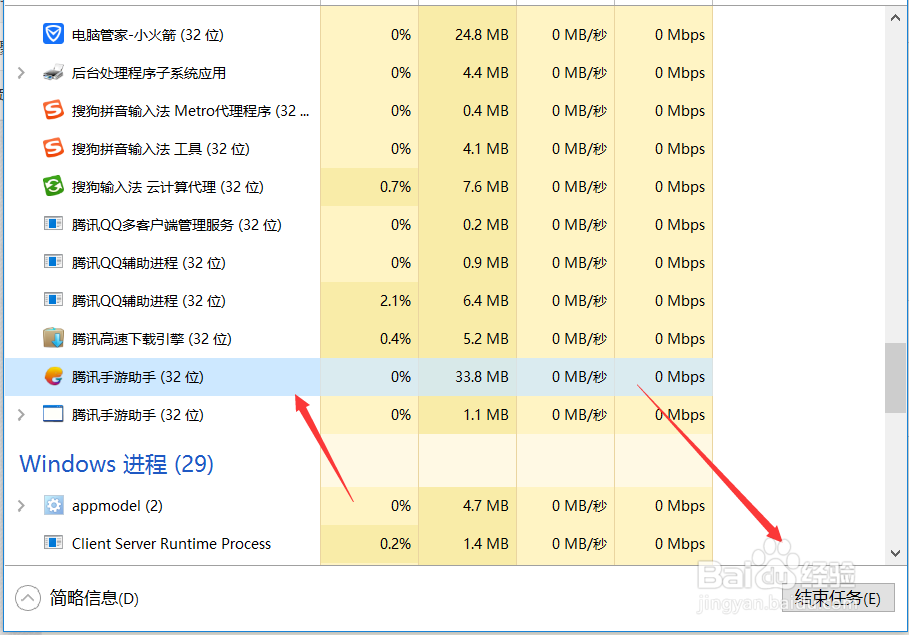Select 腾讯QQ多客户端管理服务 (32 位) process
909x635 pixels.
tap(177, 225)
